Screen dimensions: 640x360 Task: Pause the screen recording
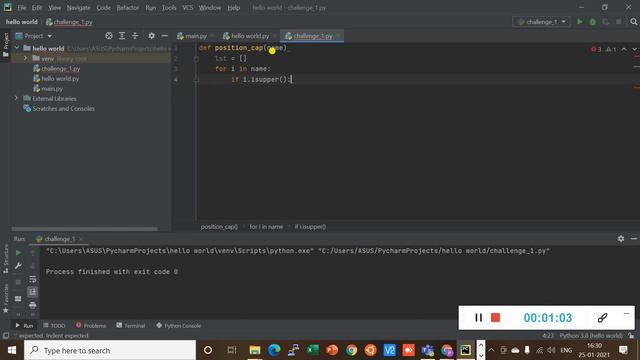[x=478, y=317]
